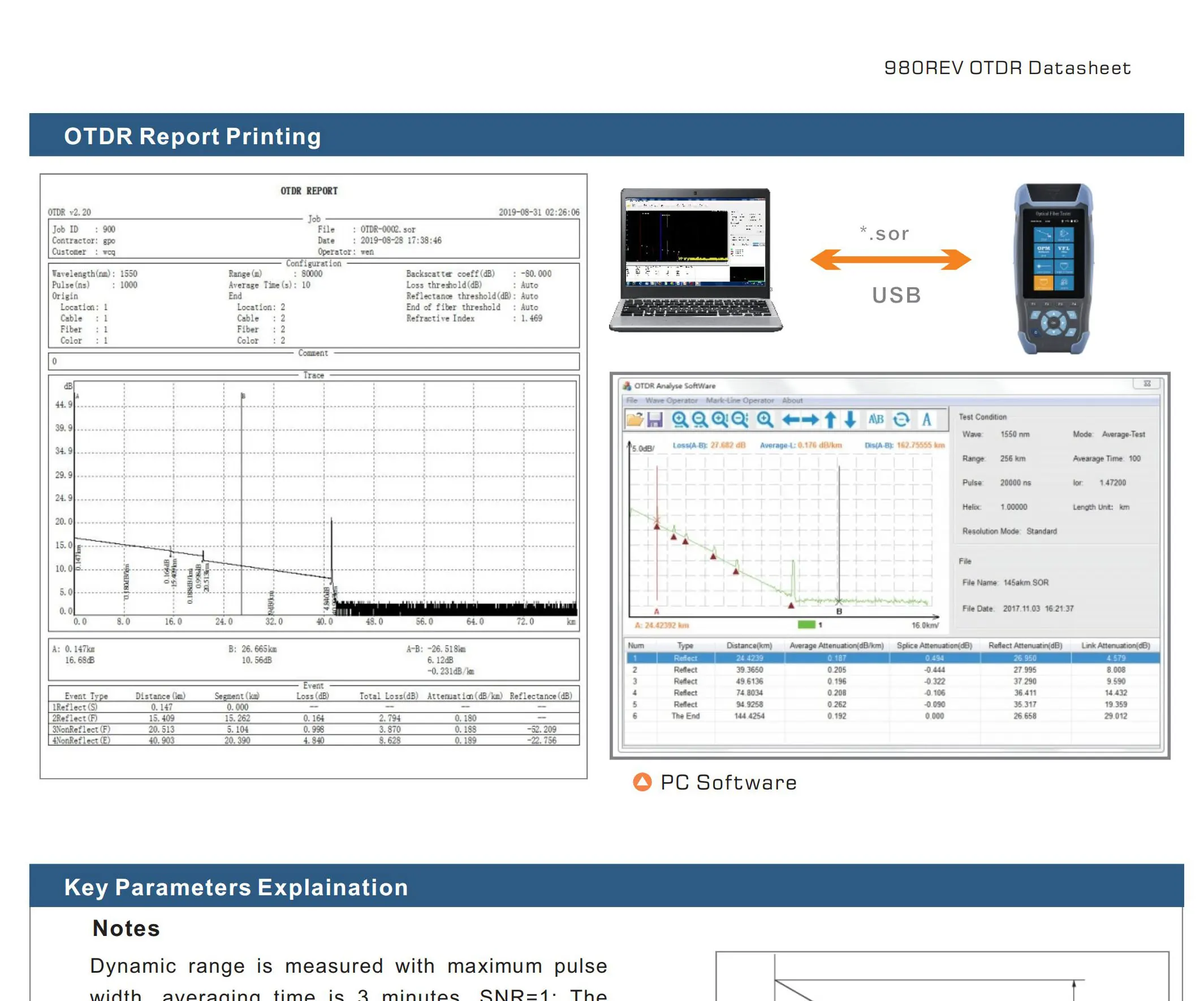Click the open file folder icon

(x=634, y=420)
